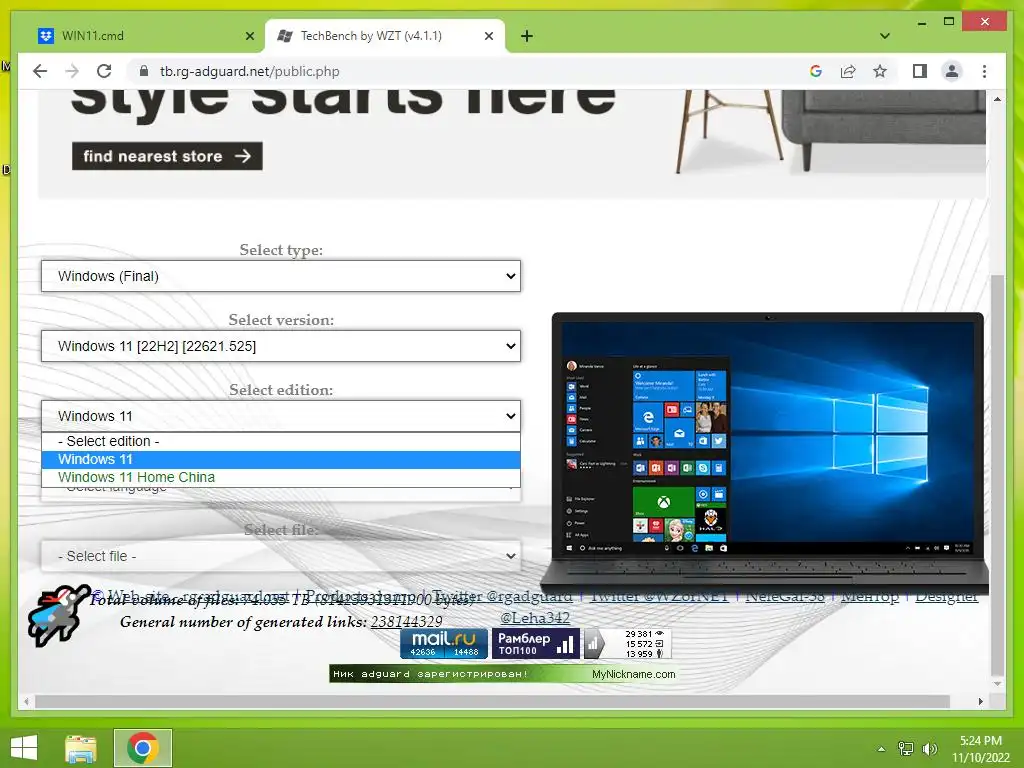Image resolution: width=1024 pixels, height=768 pixels.
Task: Choose the '- Select edition -' option
Action: click(x=281, y=441)
